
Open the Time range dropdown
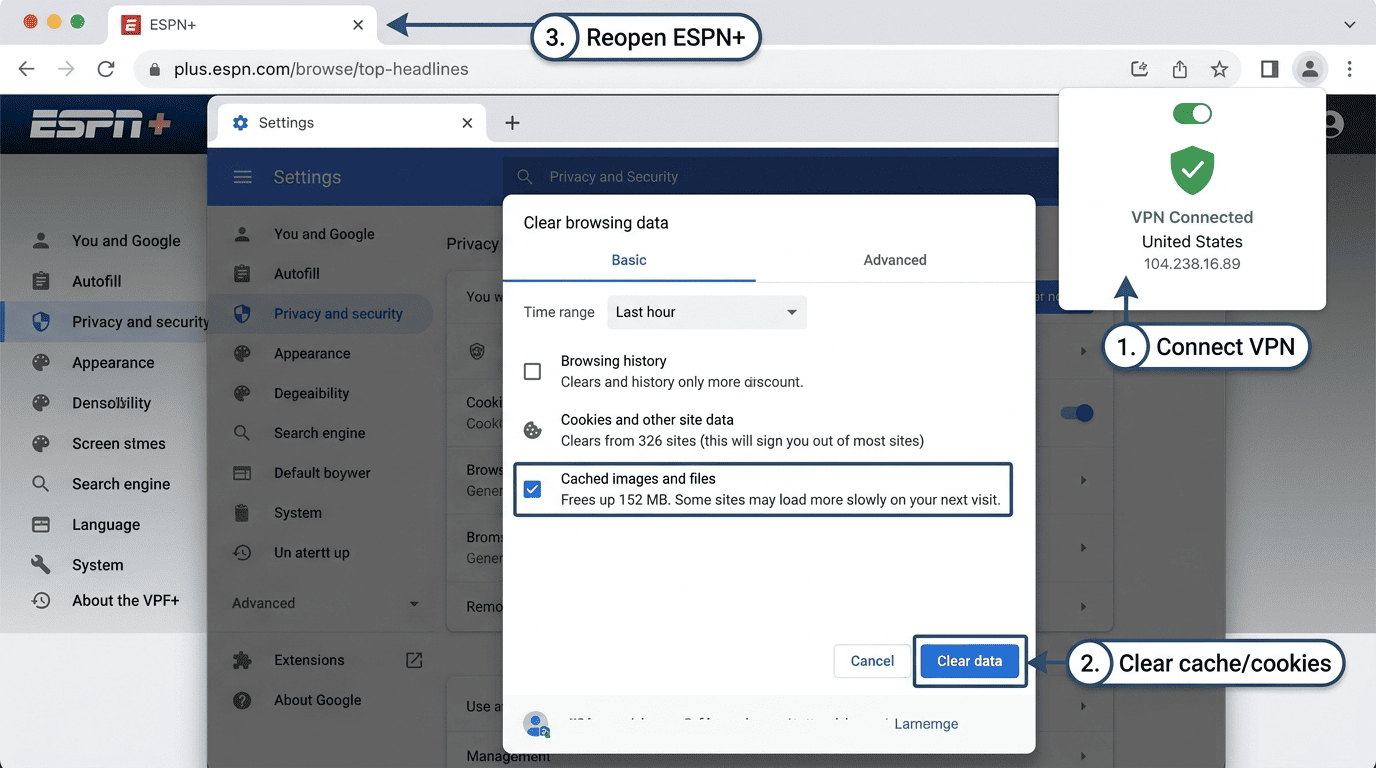pyautogui.click(x=707, y=312)
